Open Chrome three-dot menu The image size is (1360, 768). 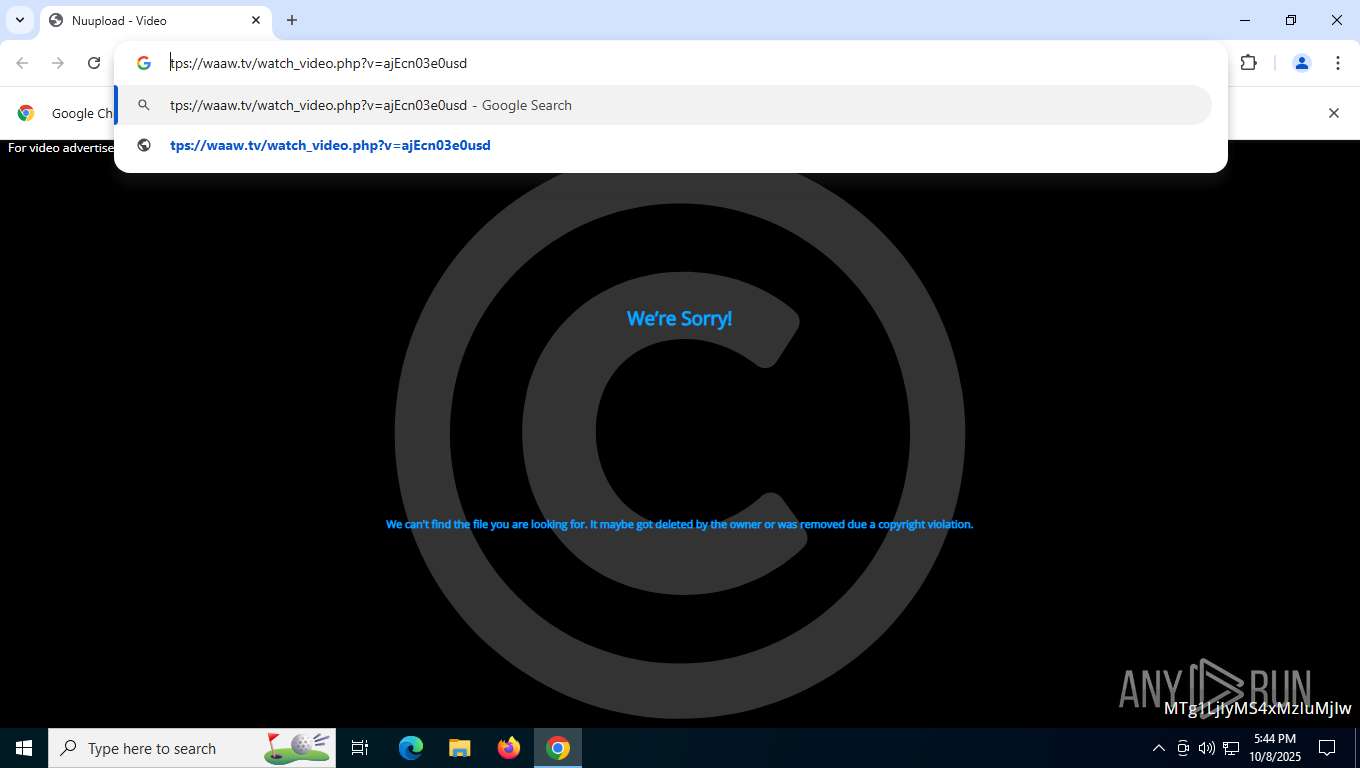tap(1338, 63)
